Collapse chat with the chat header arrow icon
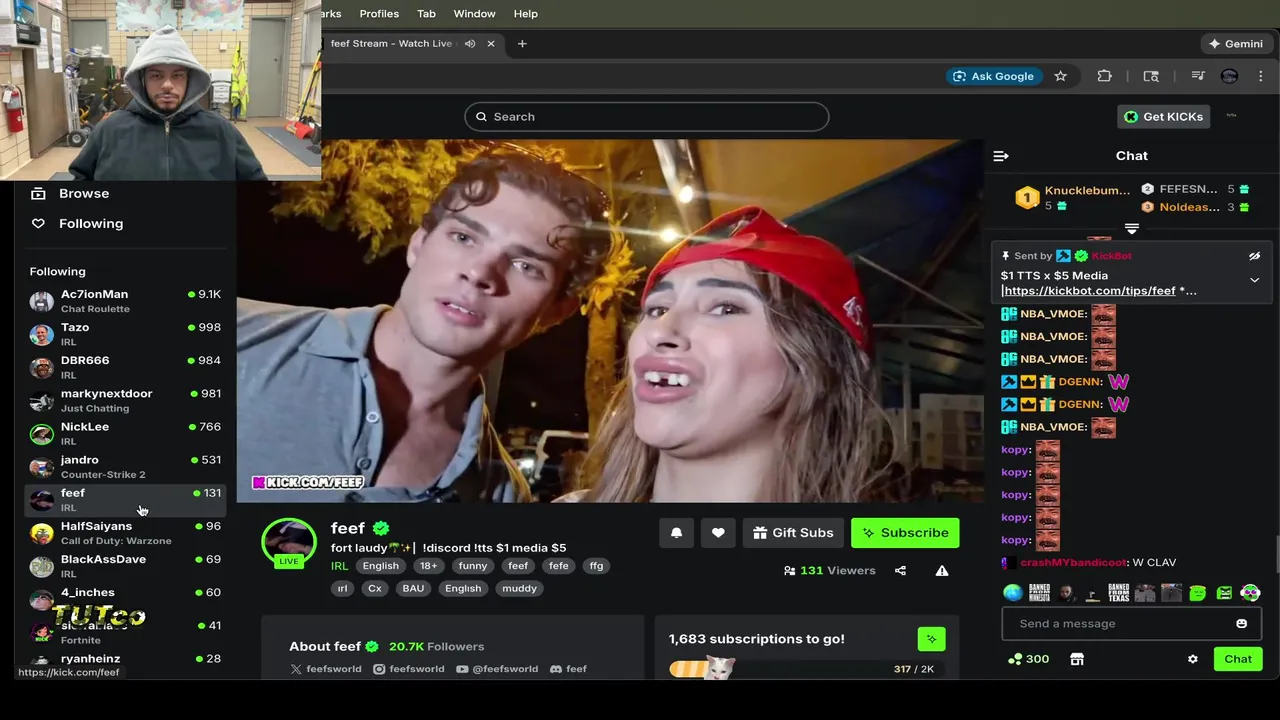The width and height of the screenshot is (1280, 720). click(x=1001, y=156)
